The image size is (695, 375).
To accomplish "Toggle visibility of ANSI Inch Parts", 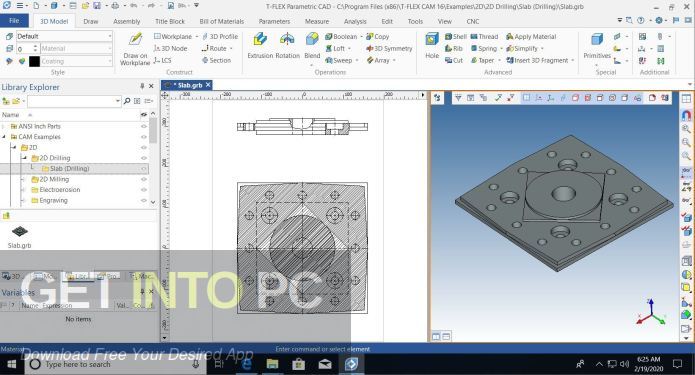I will point(144,126).
